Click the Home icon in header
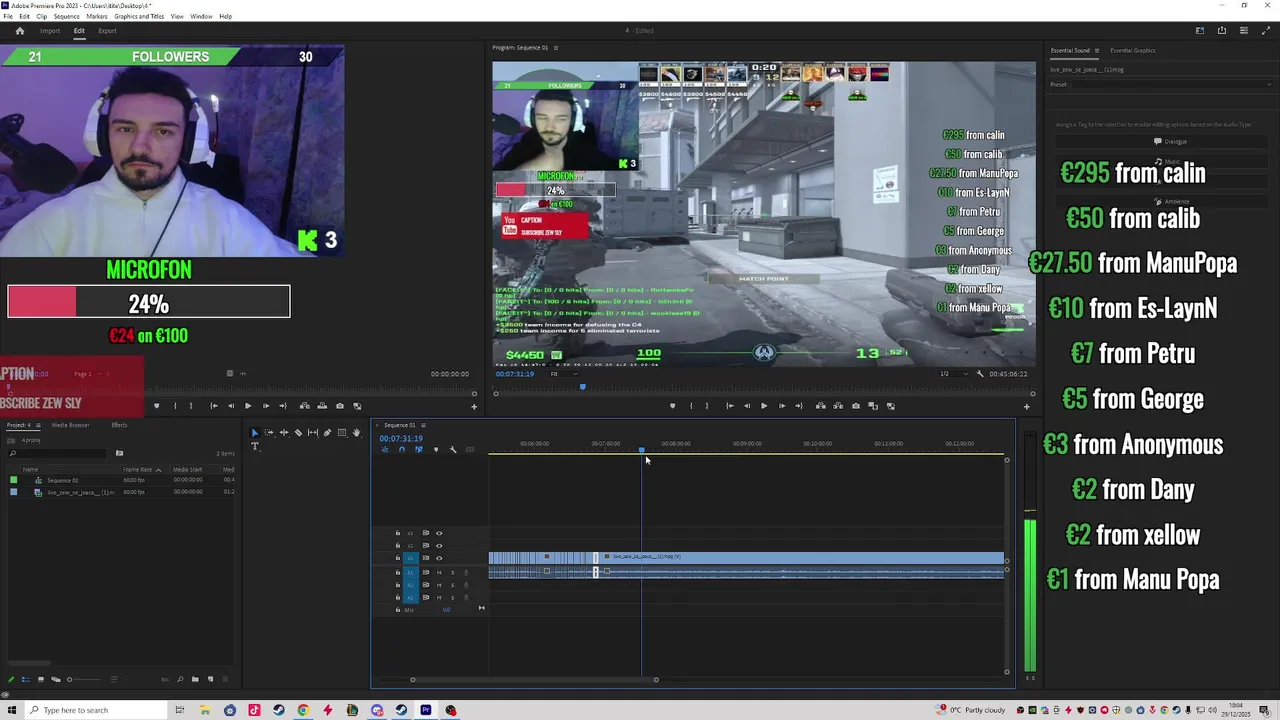 [19, 31]
